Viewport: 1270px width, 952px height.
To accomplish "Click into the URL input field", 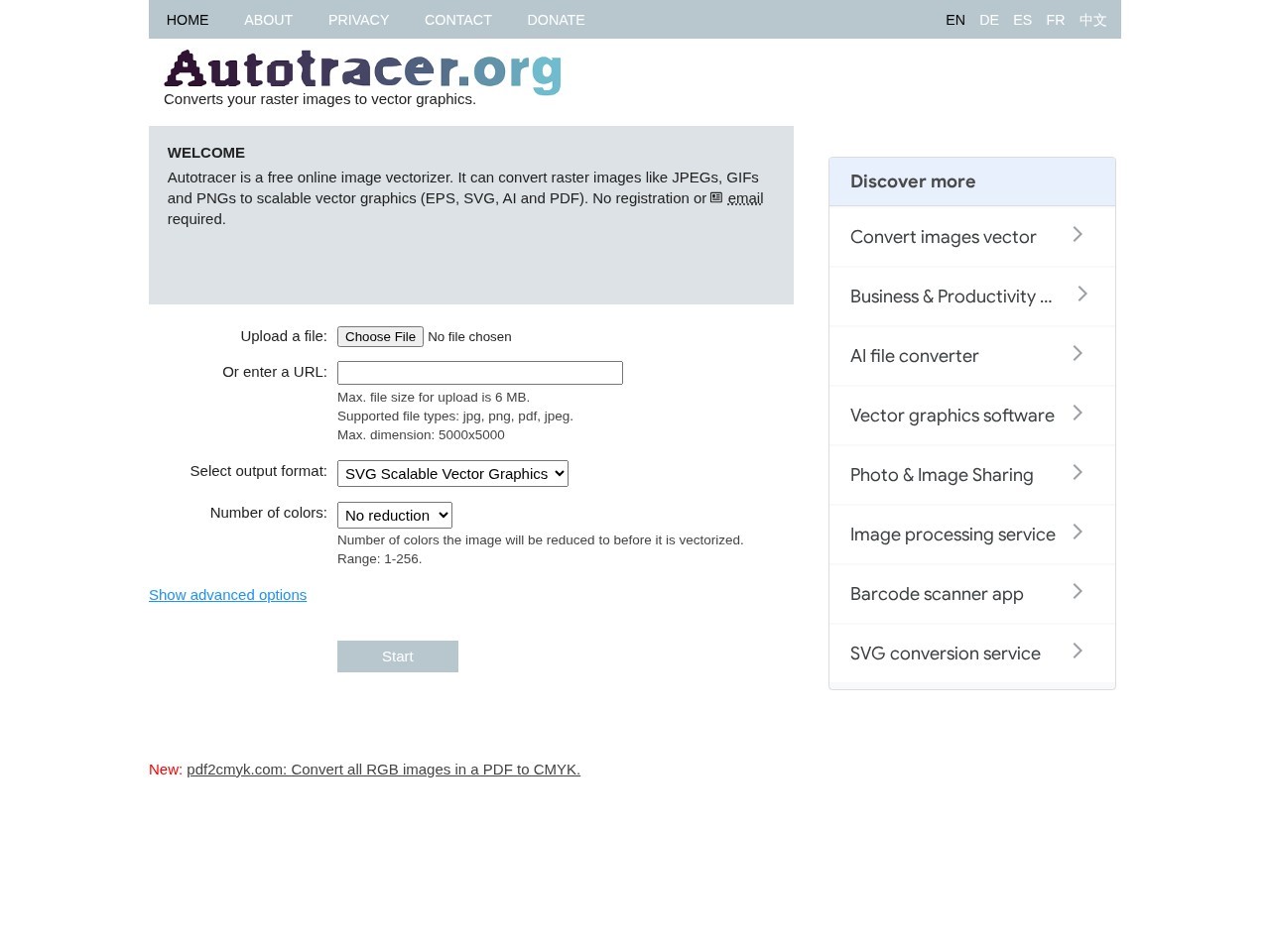I will click(480, 373).
